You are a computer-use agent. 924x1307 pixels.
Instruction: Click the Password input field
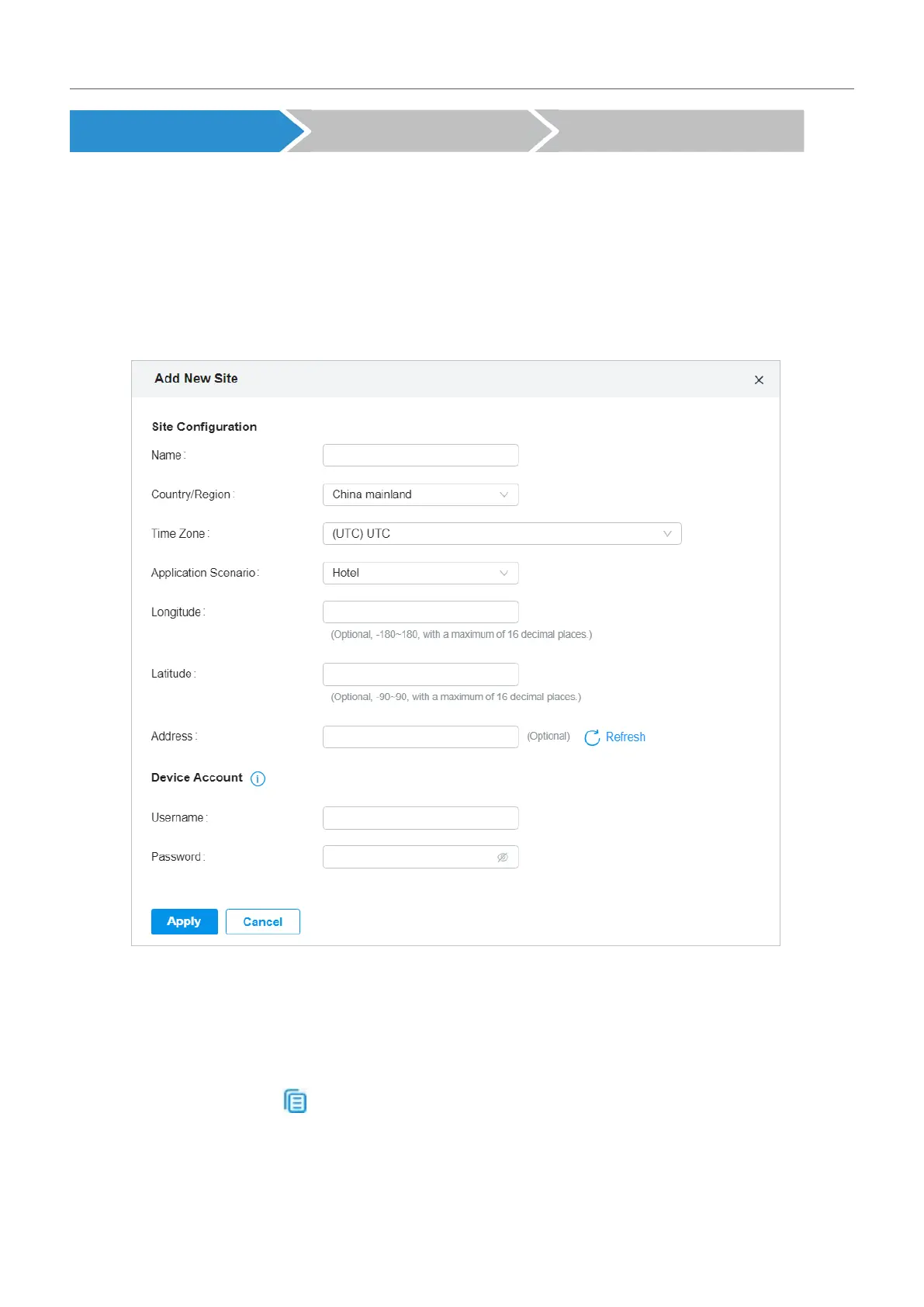click(x=407, y=857)
